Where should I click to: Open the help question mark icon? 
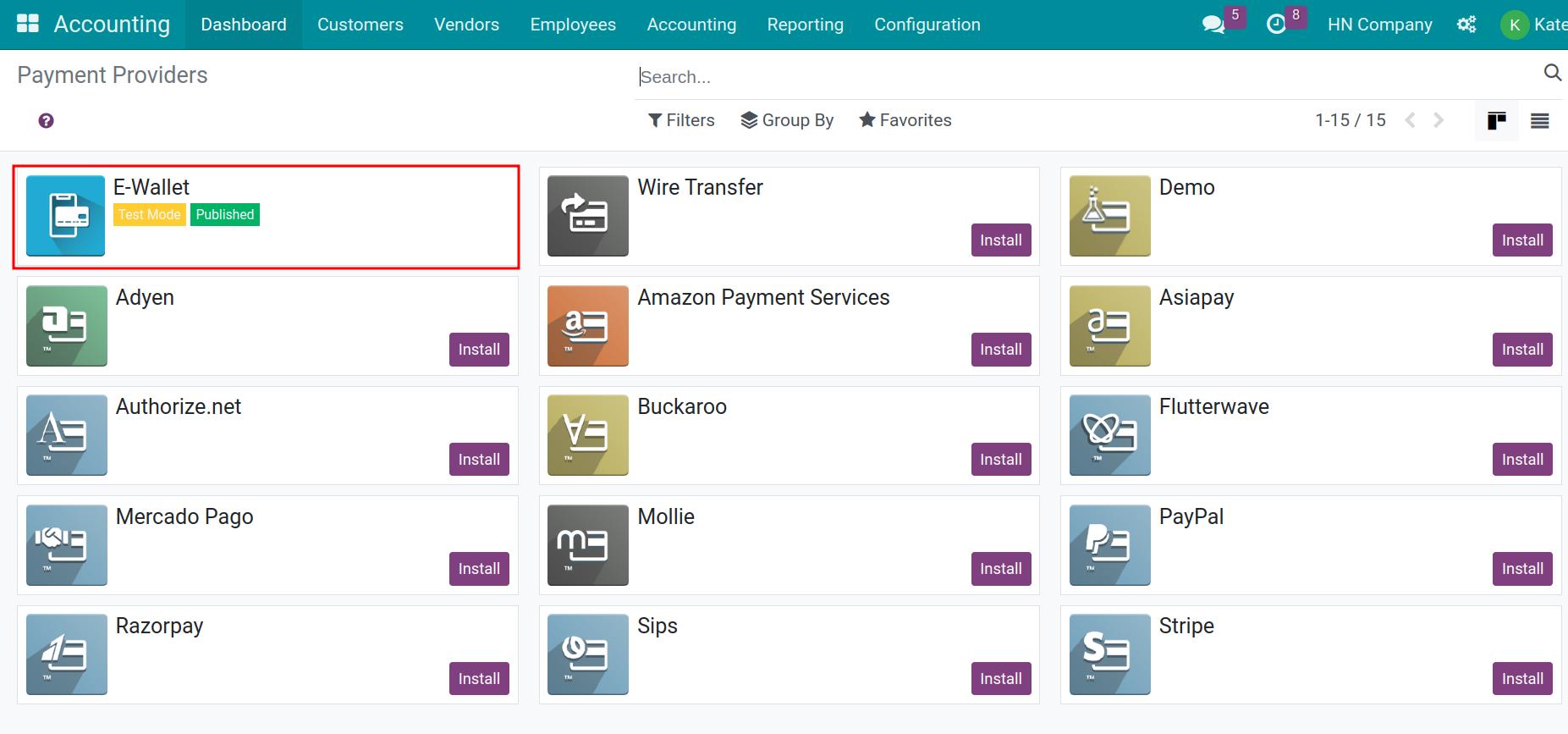(x=47, y=121)
